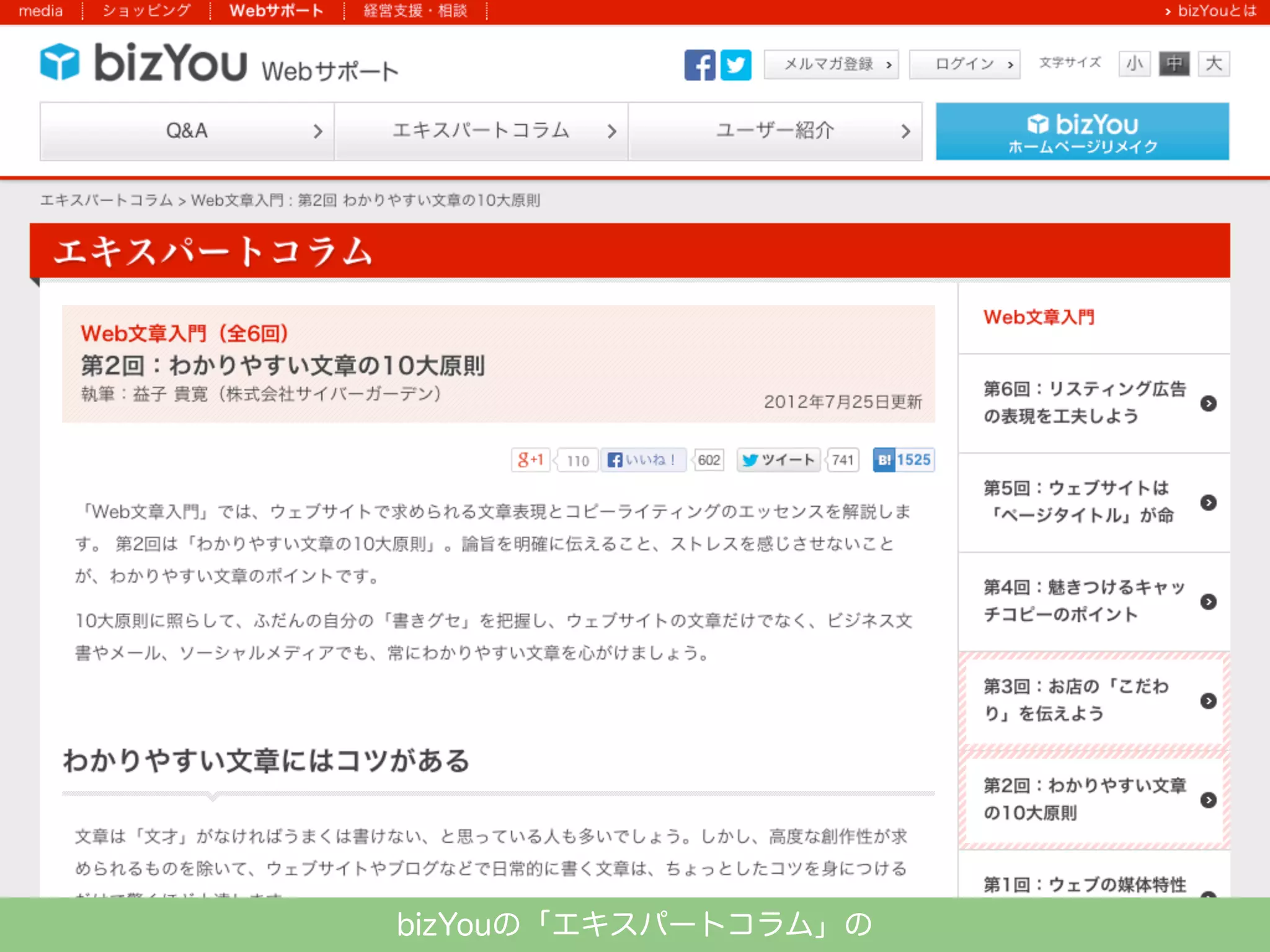The width and height of the screenshot is (1270, 952).
Task: Click the ログイン button
Action: (964, 64)
